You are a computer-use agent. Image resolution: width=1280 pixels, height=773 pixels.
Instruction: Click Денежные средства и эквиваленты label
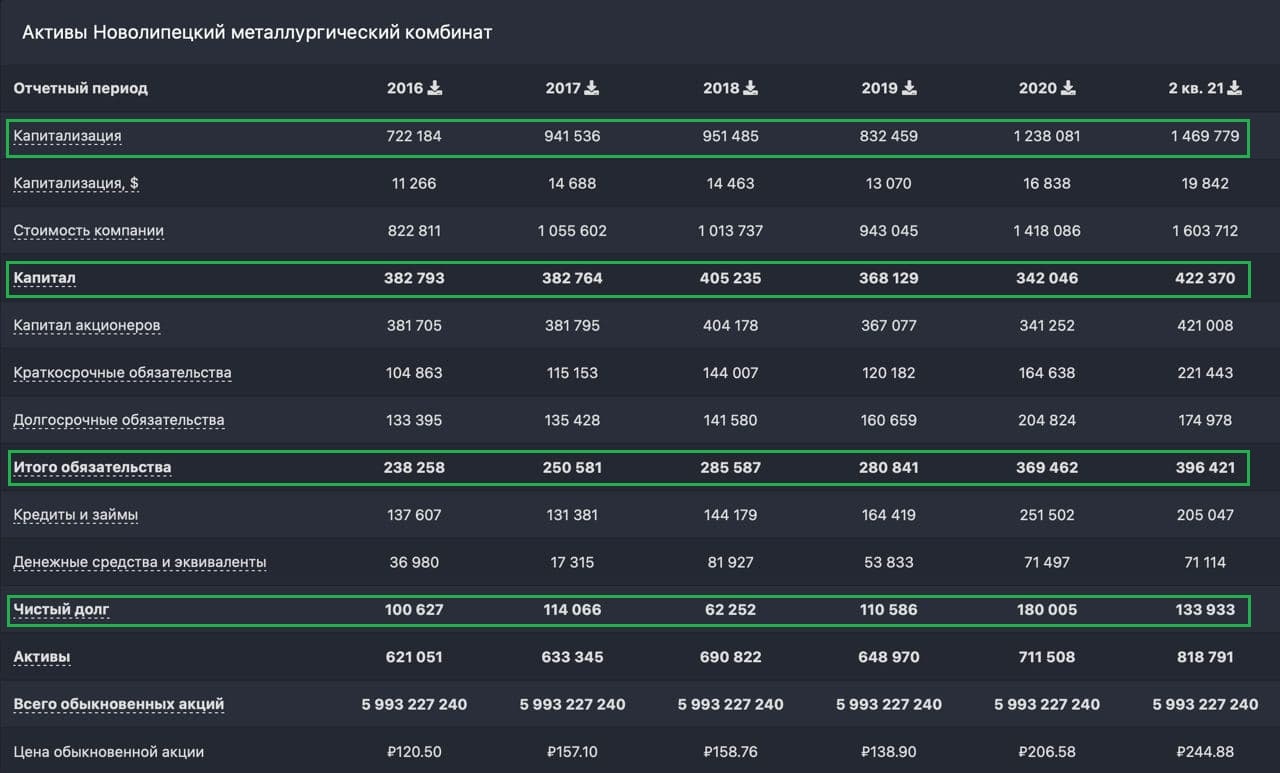140,562
